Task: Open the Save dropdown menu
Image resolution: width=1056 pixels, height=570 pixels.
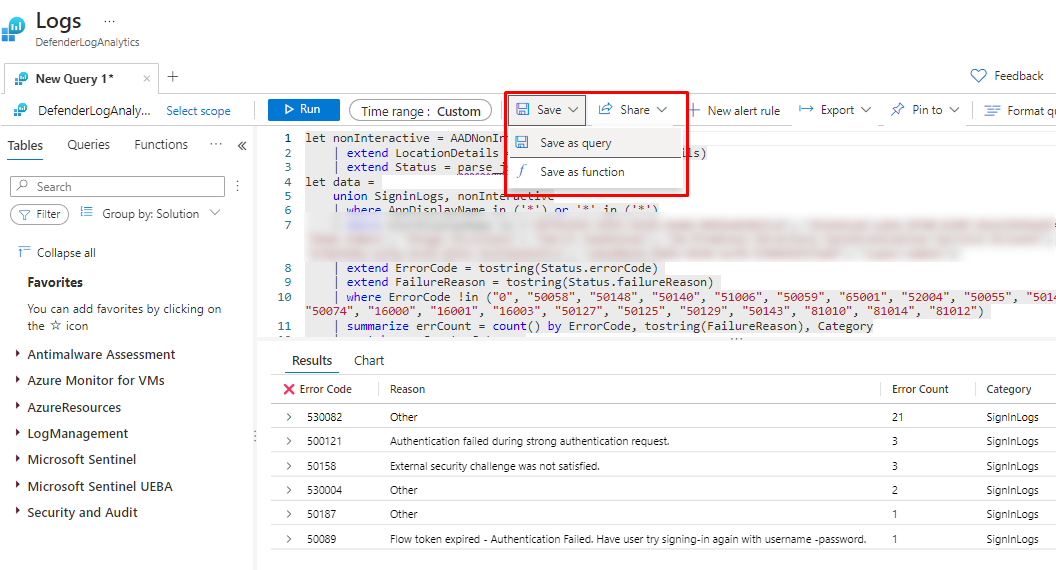Action: [x=548, y=110]
